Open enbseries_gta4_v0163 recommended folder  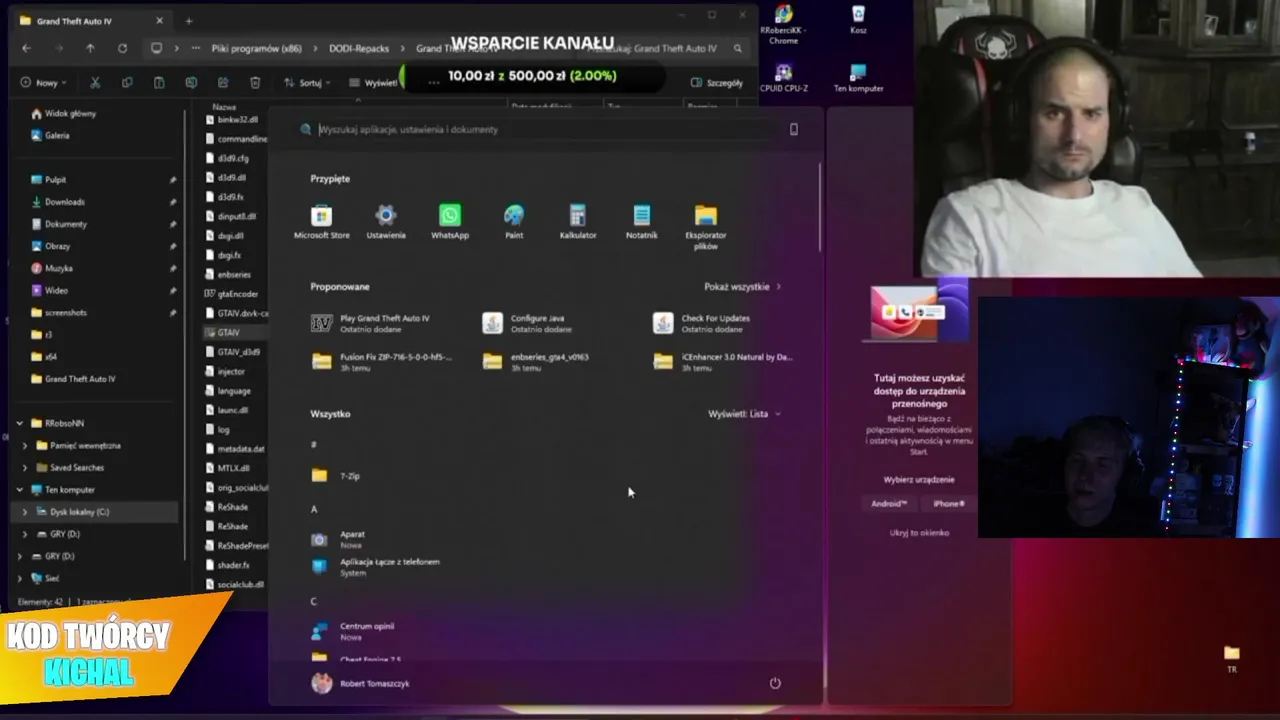click(x=536, y=362)
